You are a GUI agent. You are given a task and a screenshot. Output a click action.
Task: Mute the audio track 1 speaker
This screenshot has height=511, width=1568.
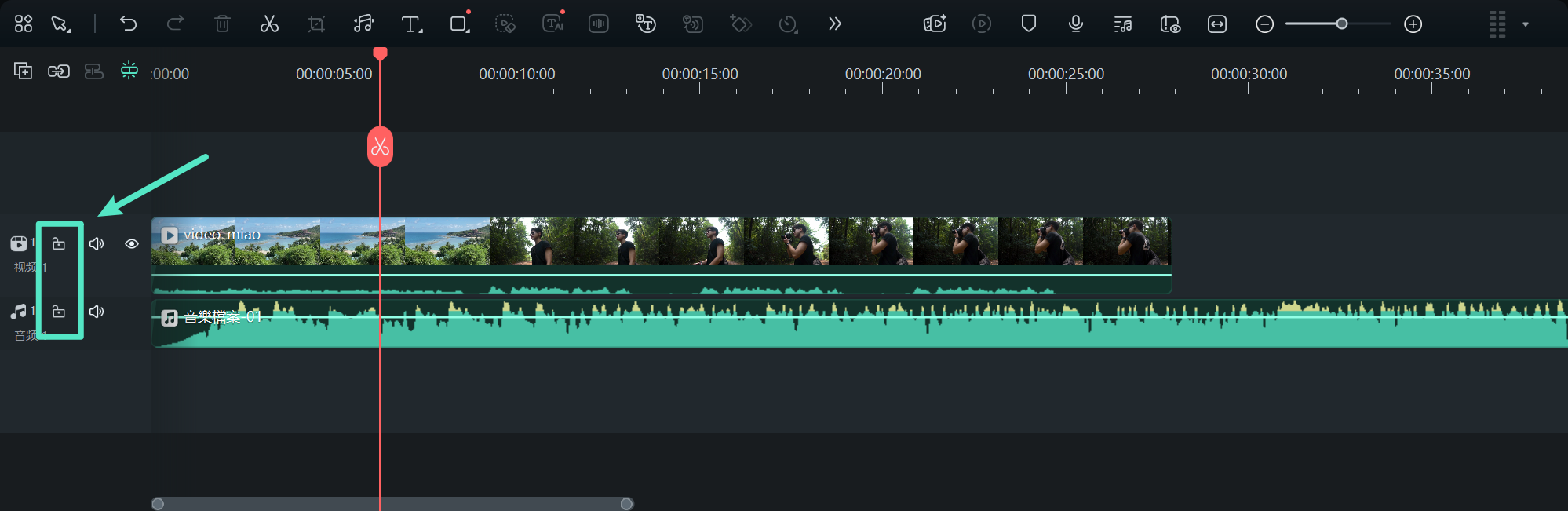tap(97, 312)
